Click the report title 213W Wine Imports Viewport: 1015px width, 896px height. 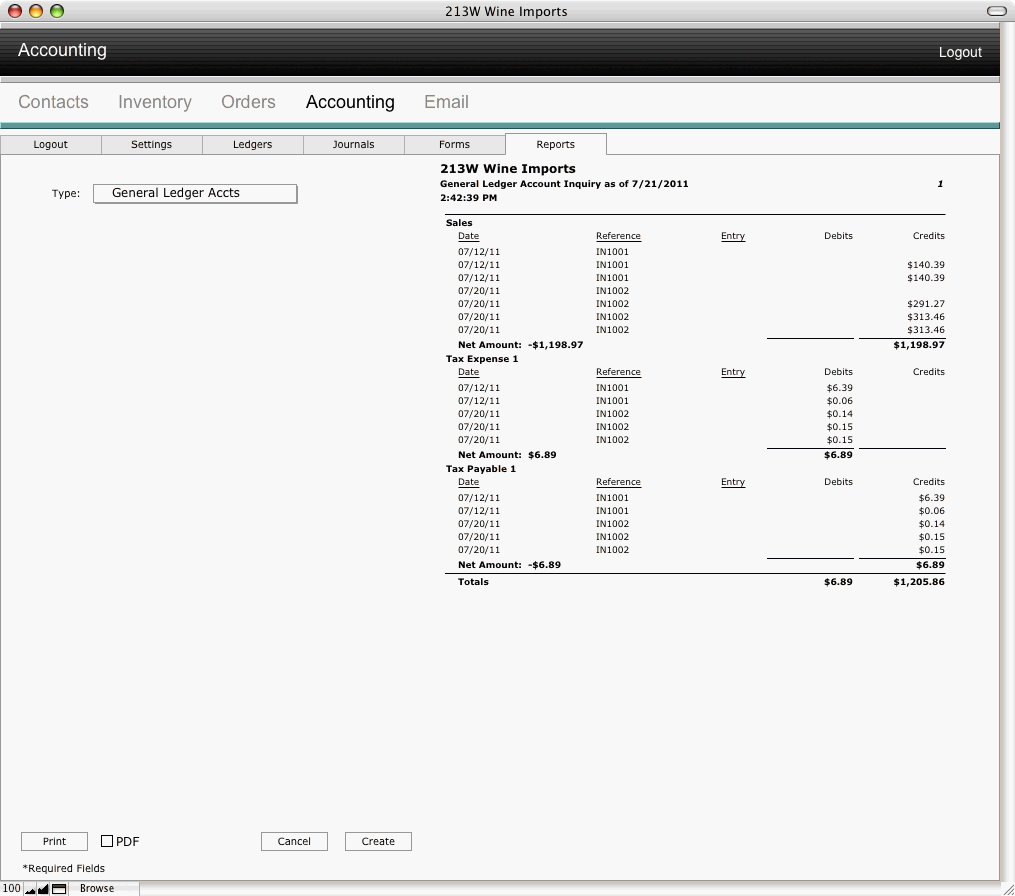508,168
